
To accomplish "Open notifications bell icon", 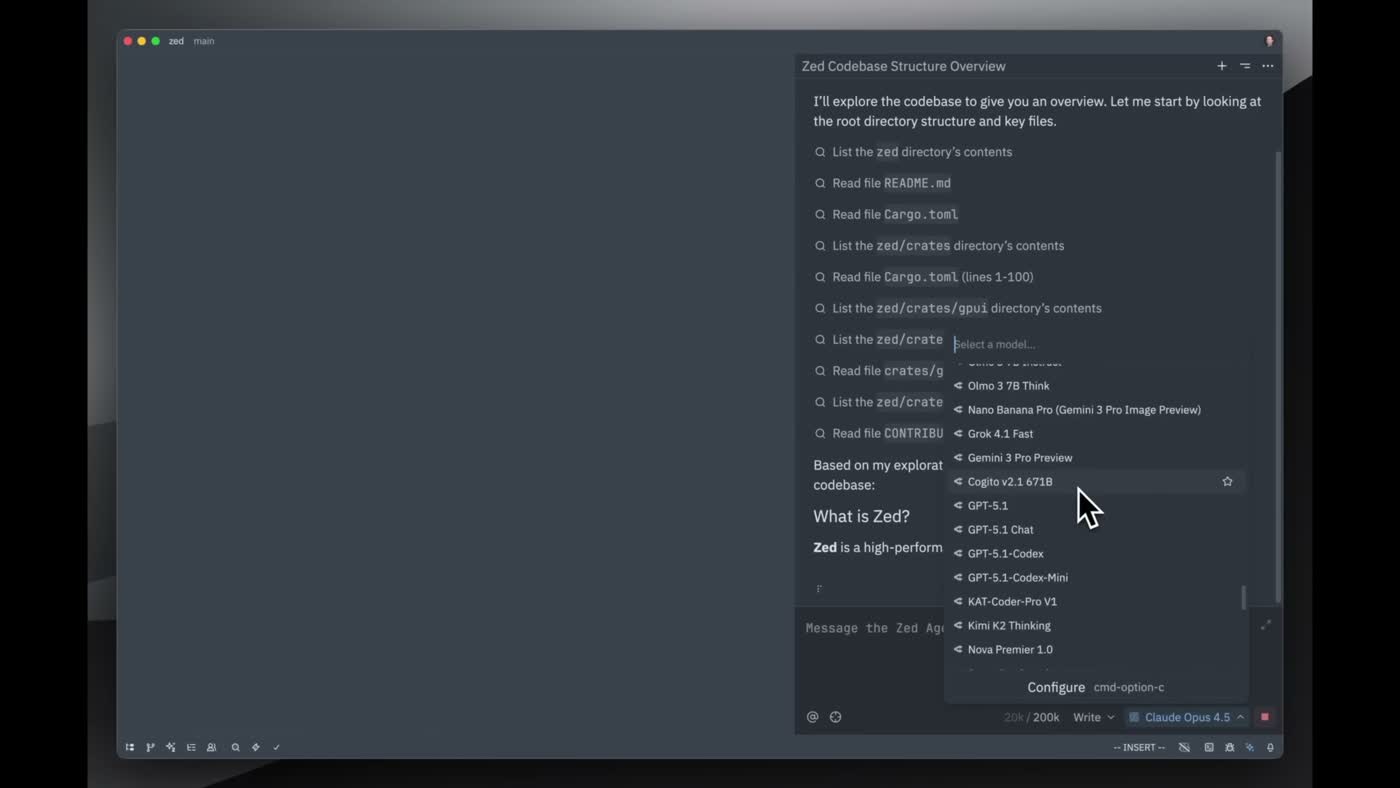I will tap(1270, 747).
